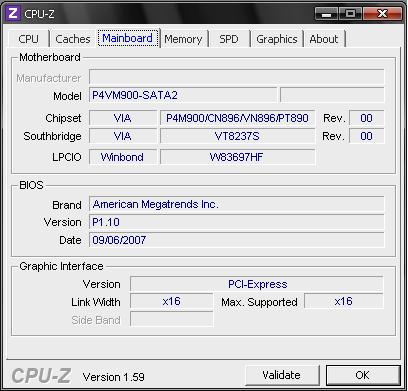Click the Model label
The height and width of the screenshot is (391, 408).
(67, 96)
